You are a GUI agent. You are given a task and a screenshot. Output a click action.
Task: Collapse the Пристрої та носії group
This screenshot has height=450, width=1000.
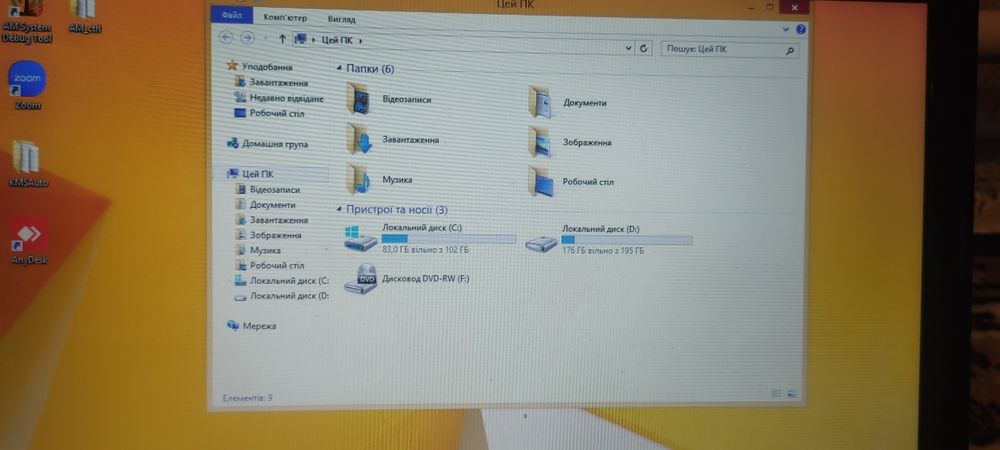click(x=339, y=209)
